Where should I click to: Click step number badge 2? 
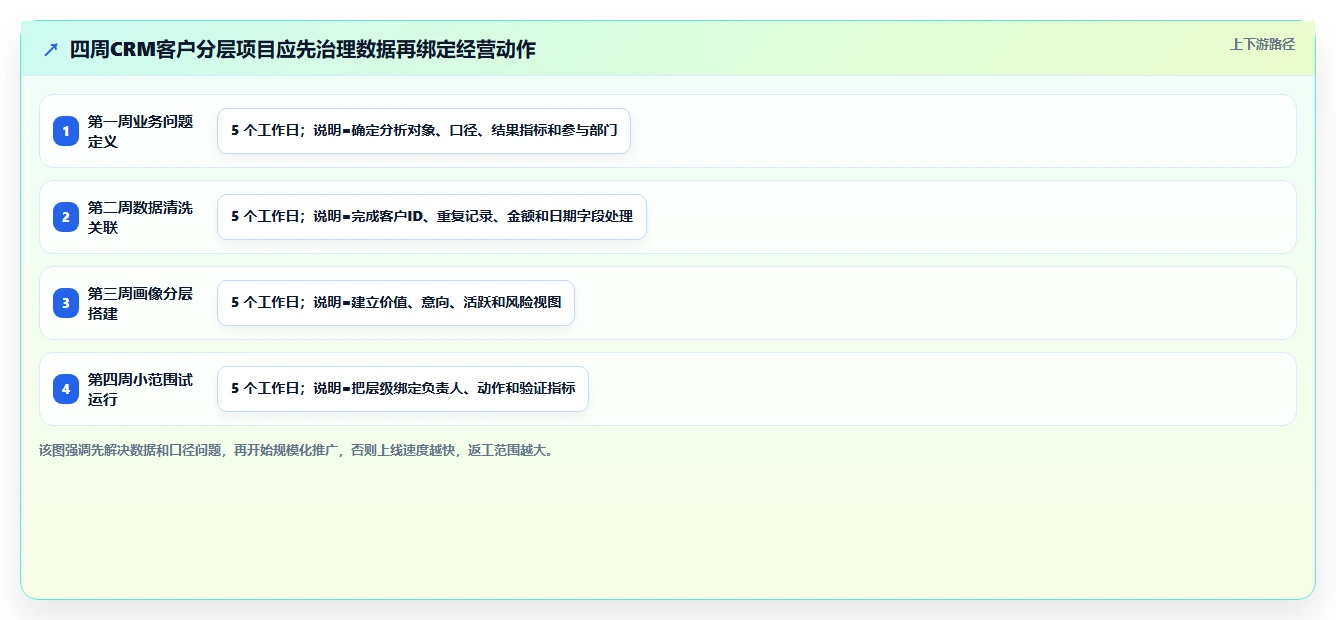coord(66,217)
